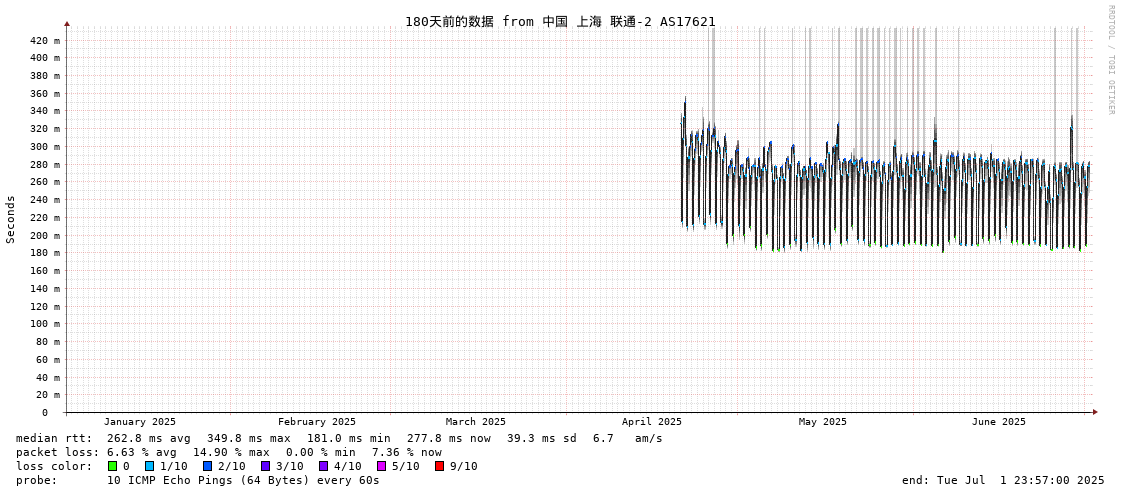Click the '340 m' y-axis tick label
Image resolution: width=1121 pixels, height=494 pixels.
coord(45,111)
